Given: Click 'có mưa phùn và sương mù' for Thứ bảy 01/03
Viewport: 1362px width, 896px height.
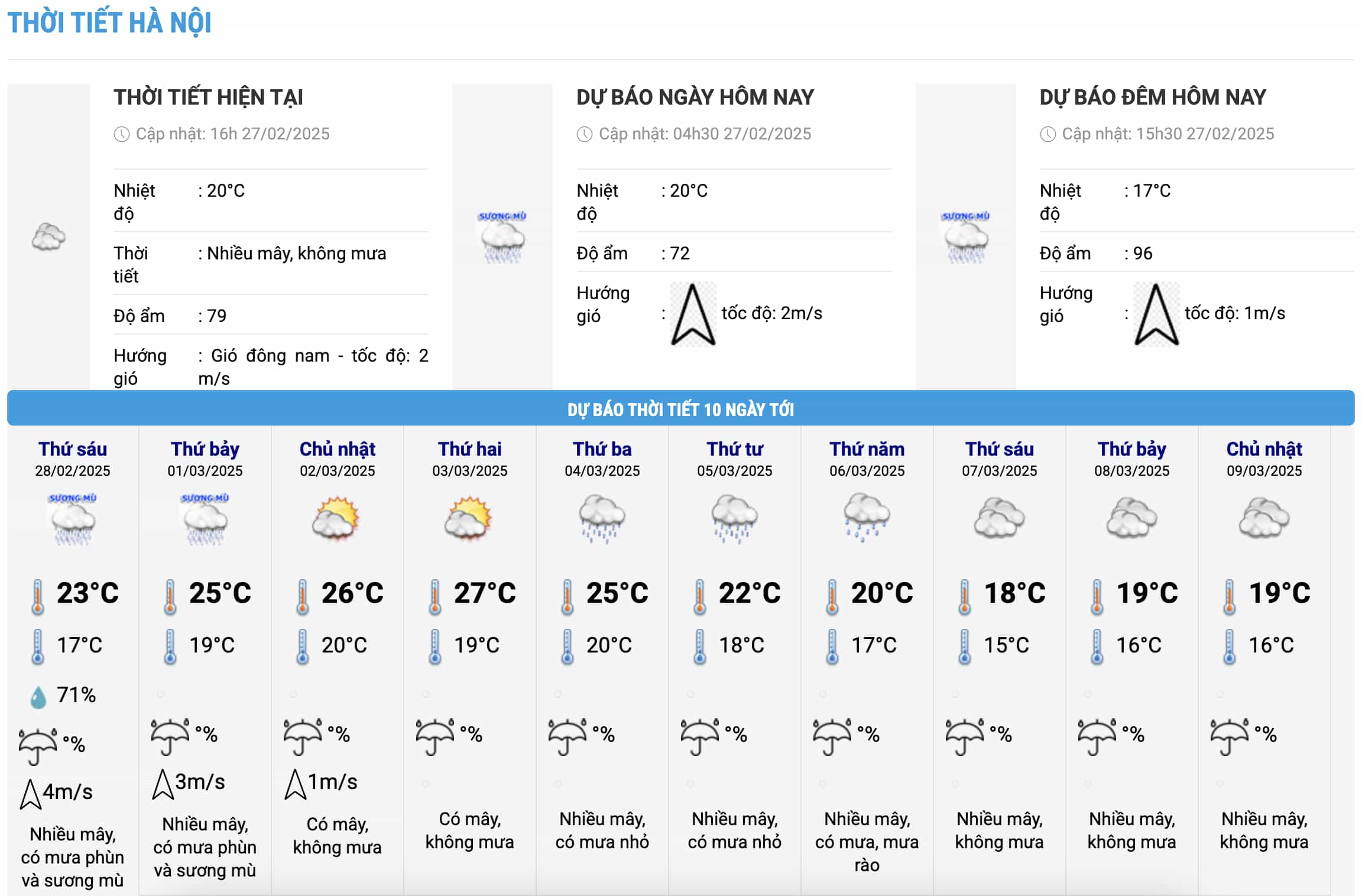Looking at the screenshot, I should (205, 859).
